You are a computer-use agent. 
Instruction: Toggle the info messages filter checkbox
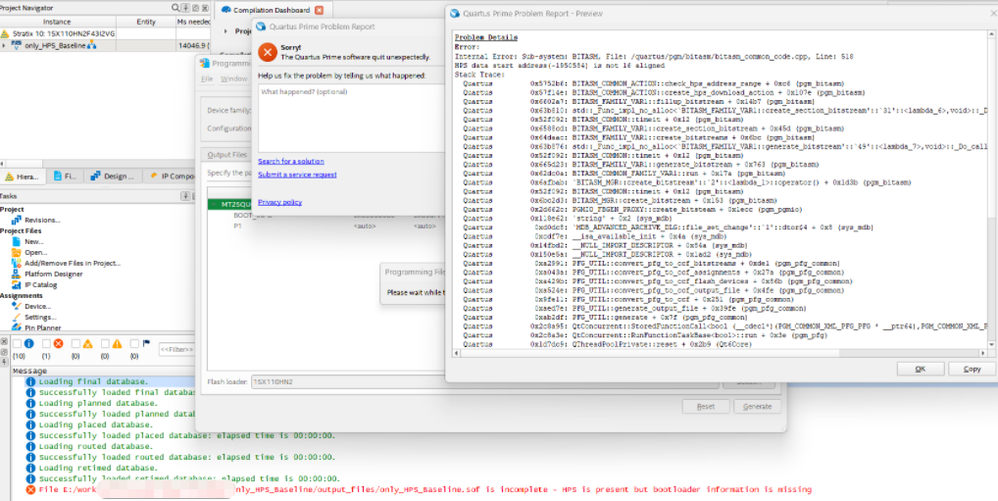[x=17, y=344]
